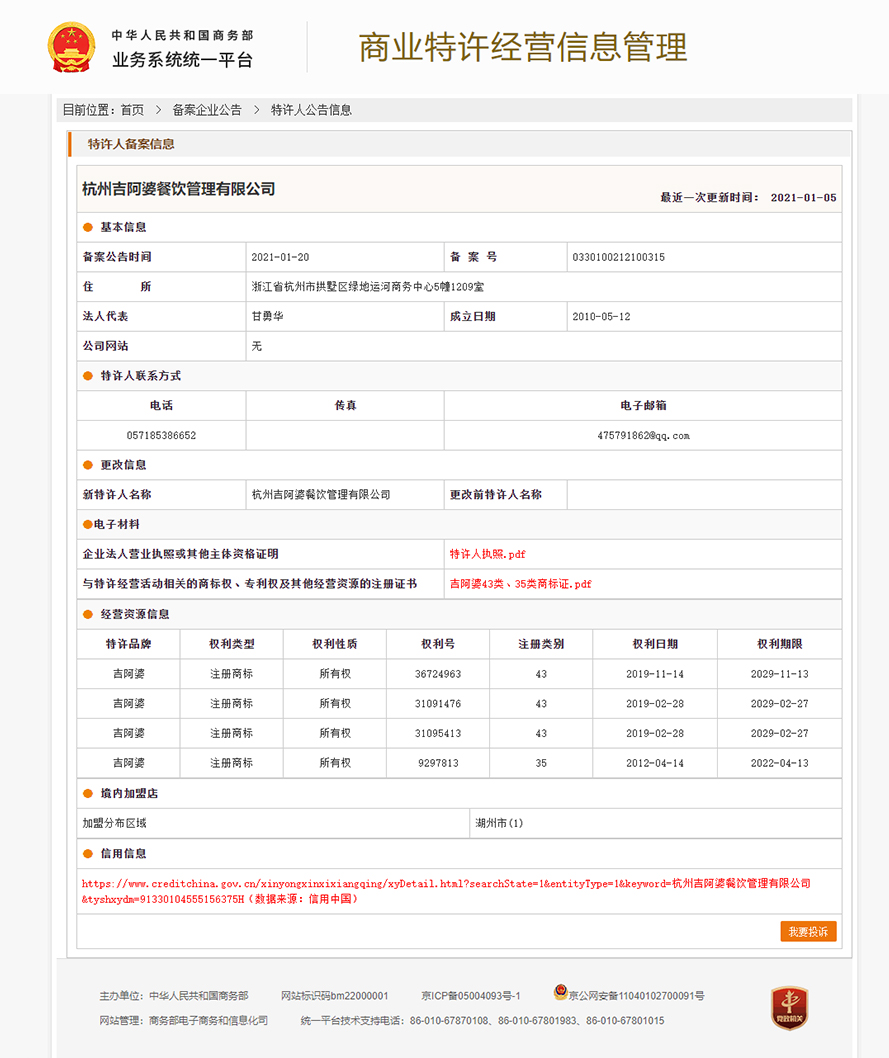
Task: Click registration class 35 cell
Action: (541, 763)
